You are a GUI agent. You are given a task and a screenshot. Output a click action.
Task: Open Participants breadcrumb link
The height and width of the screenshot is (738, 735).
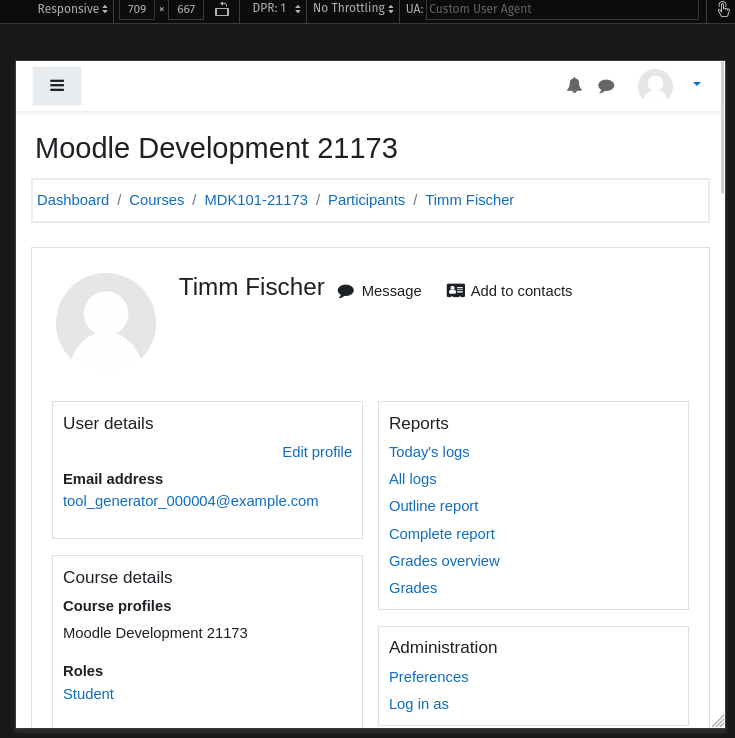pos(366,200)
